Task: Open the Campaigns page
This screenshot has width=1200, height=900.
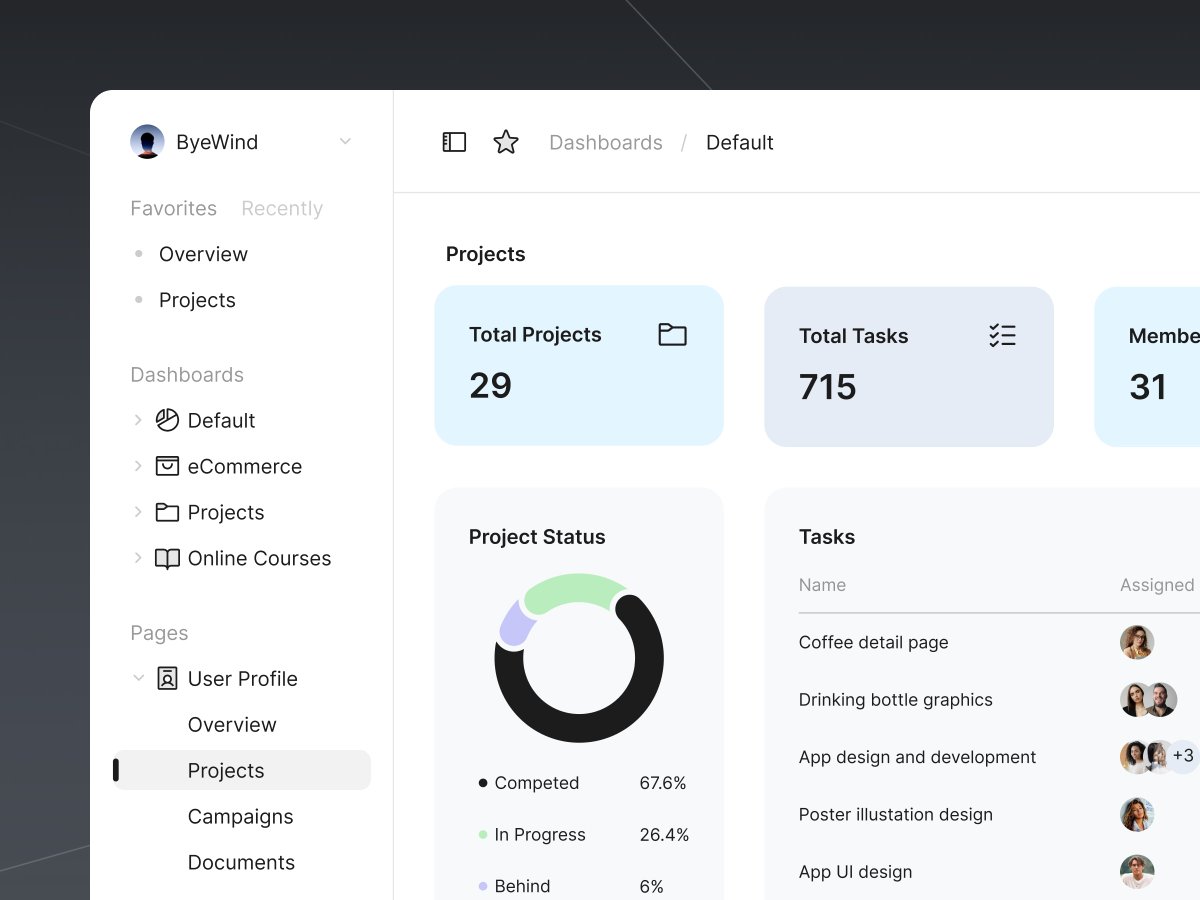Action: point(241,816)
